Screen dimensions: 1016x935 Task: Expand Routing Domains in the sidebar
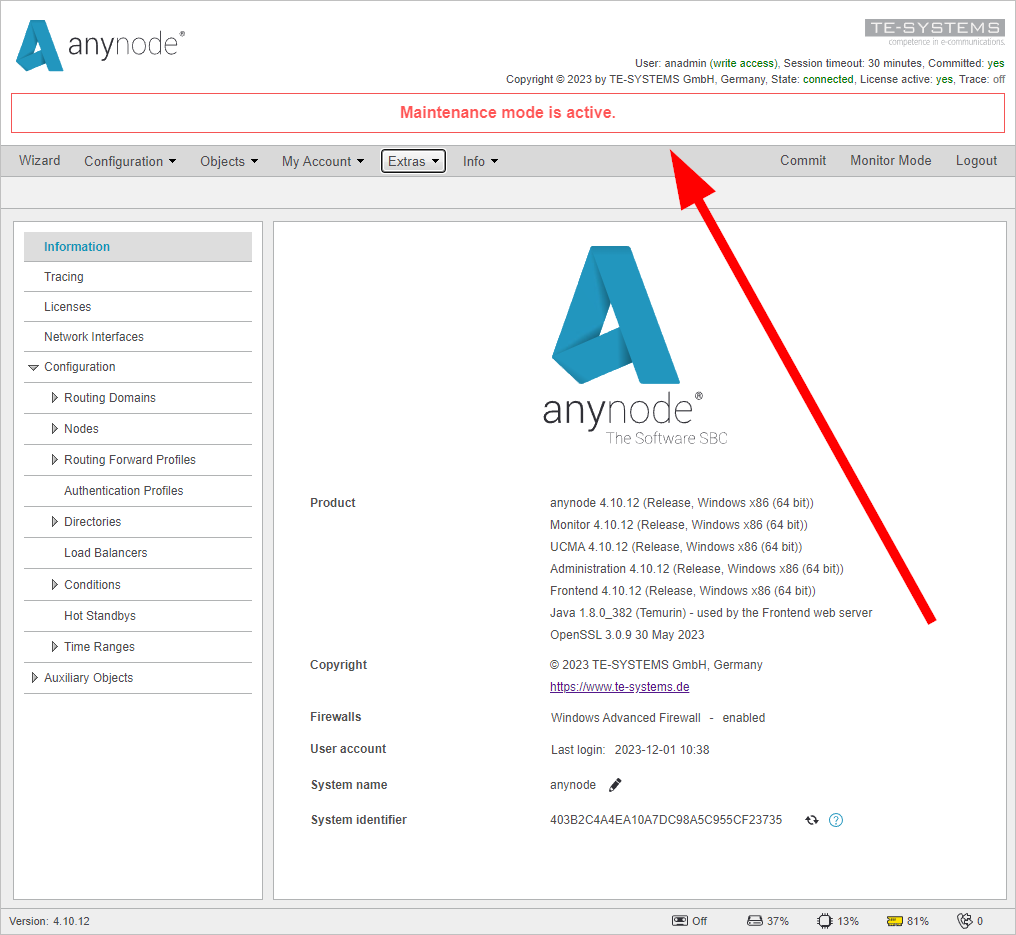[x=55, y=397]
